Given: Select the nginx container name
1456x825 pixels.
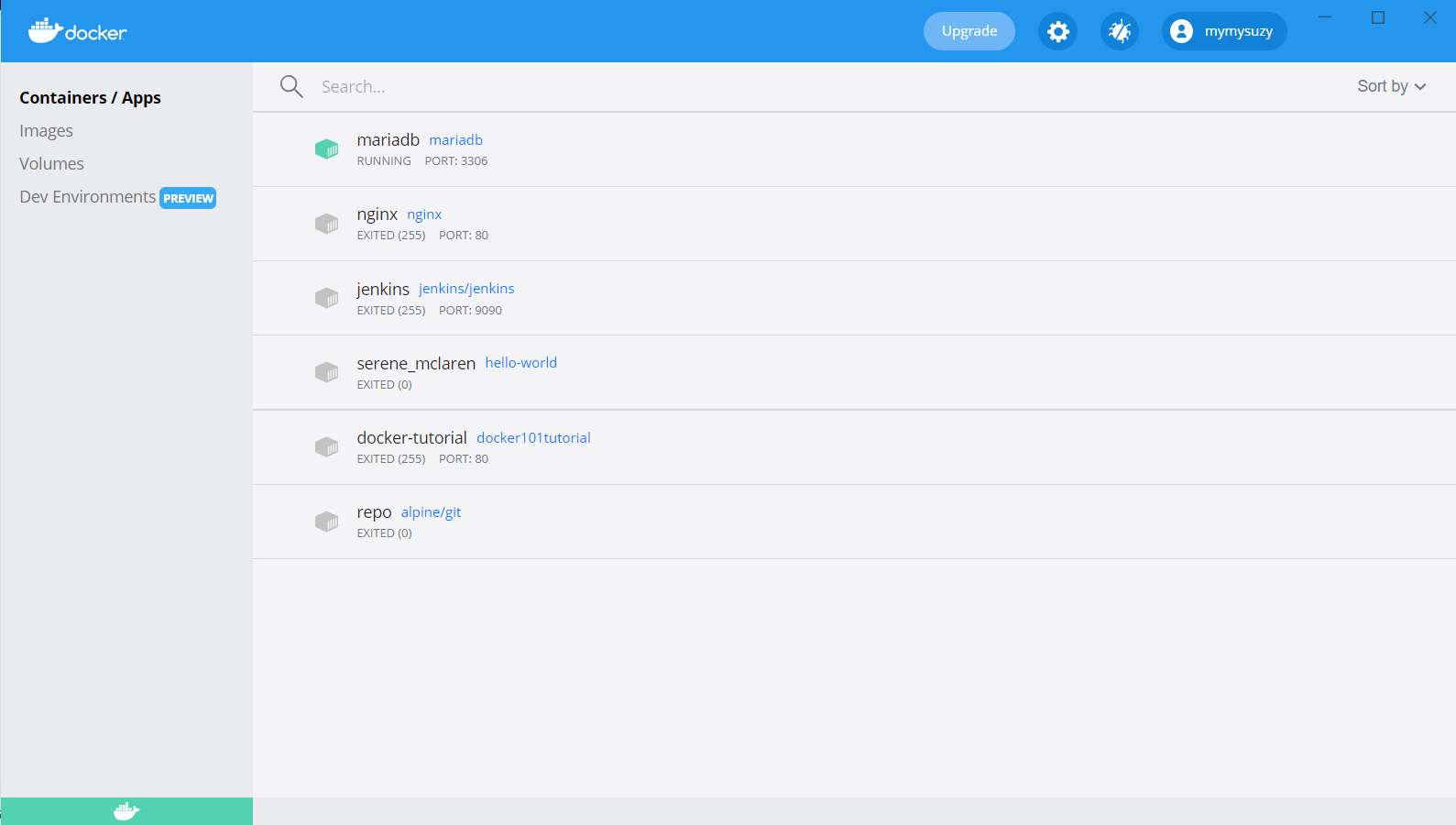Looking at the screenshot, I should click(x=377, y=214).
